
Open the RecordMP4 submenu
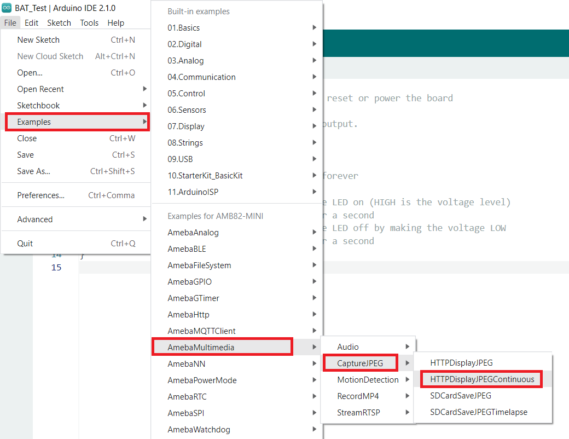pos(368,396)
